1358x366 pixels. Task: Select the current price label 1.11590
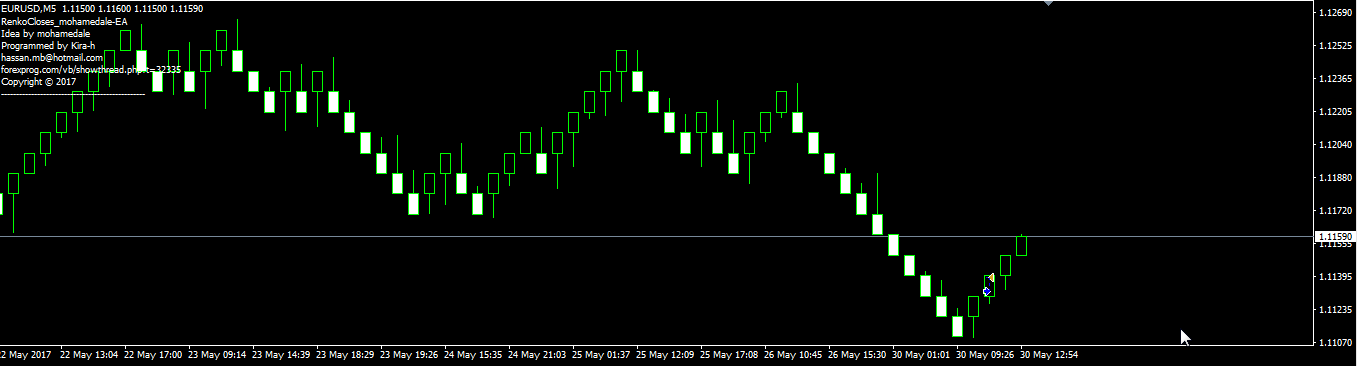pos(1335,237)
